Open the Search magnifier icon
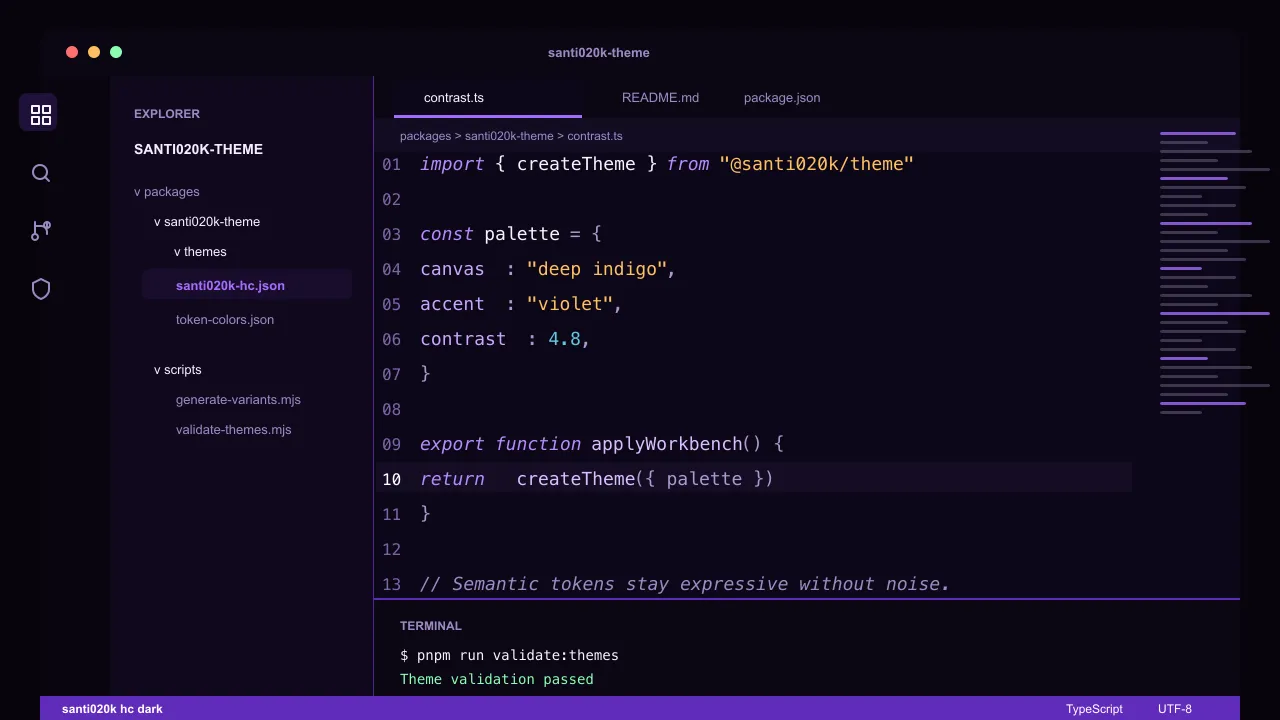This screenshot has height=720, width=1280. click(40, 173)
